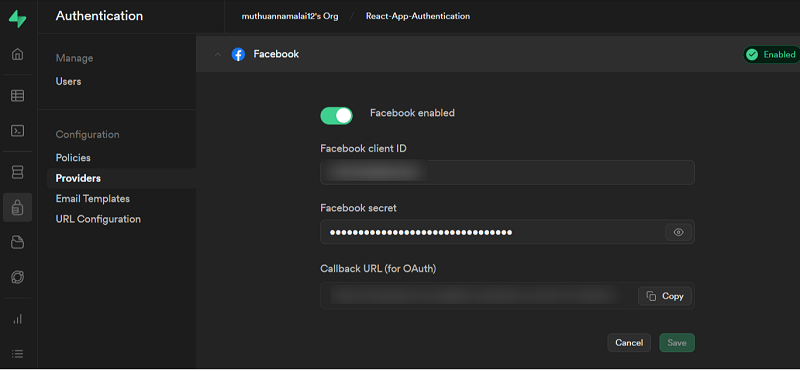Viewport: 800px width, 371px height.
Task: Open the Storage folder icon
Action: click(x=17, y=242)
